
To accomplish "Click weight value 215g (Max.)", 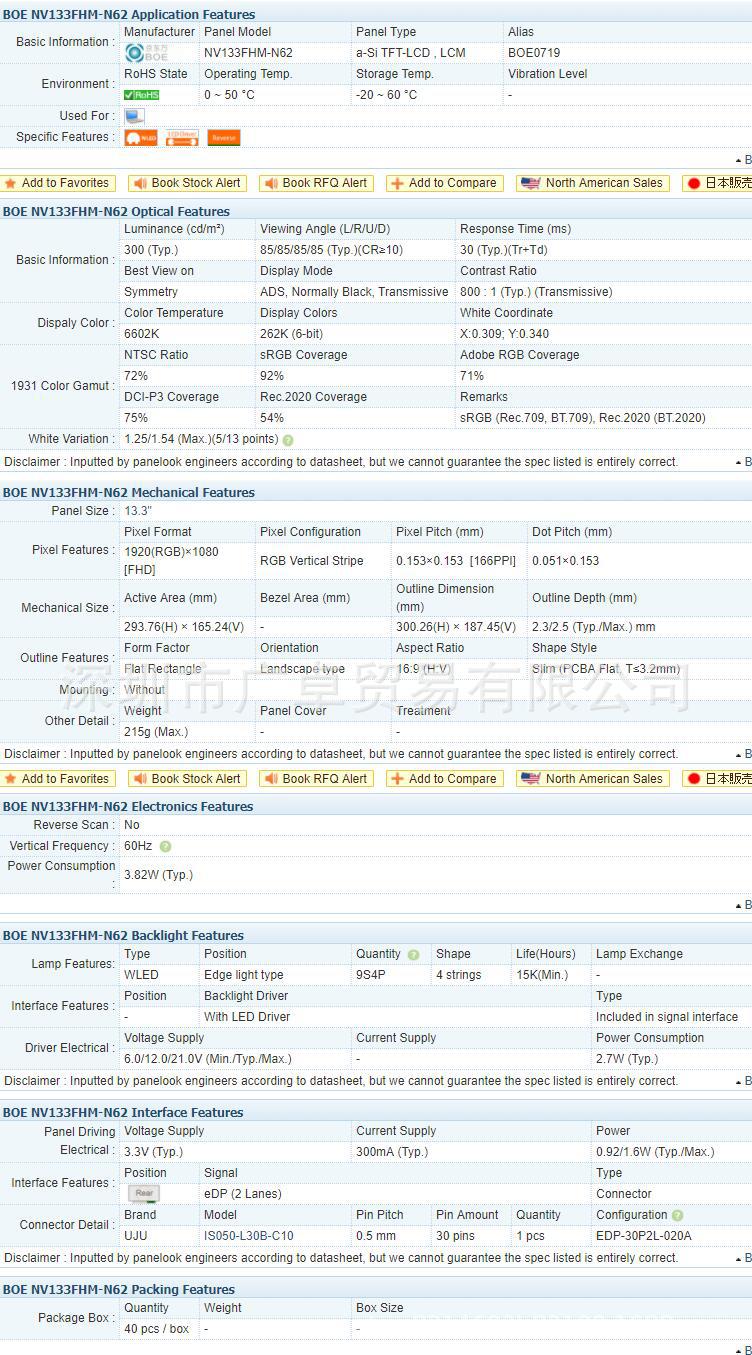I will pos(156,732).
